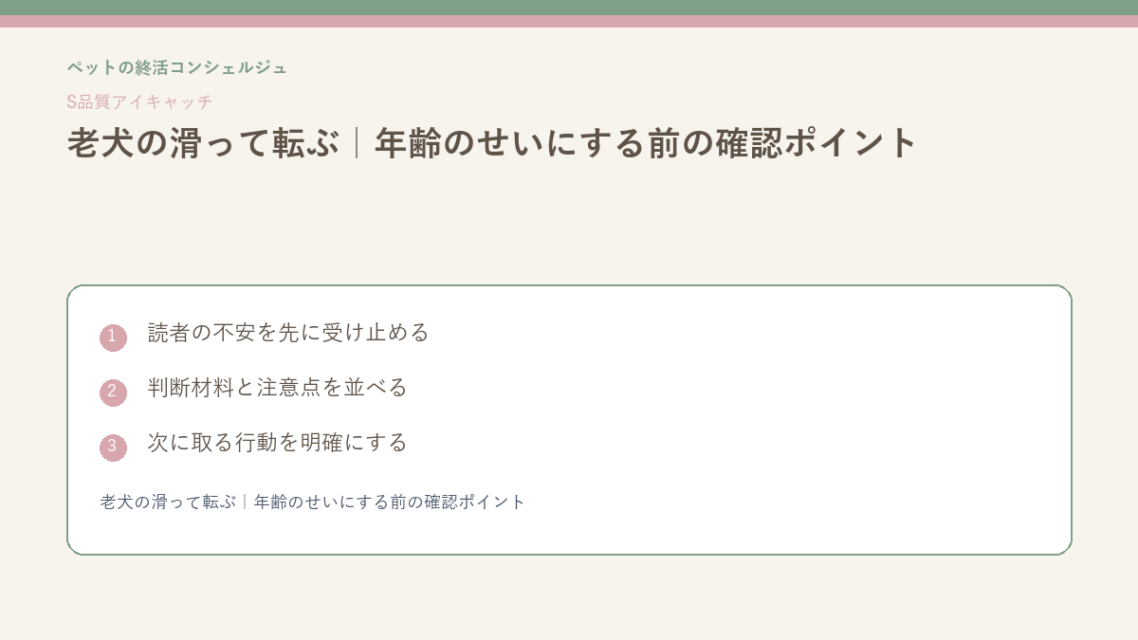
Task: Click the pink stripe below the green bar
Action: pyautogui.click(x=569, y=21)
